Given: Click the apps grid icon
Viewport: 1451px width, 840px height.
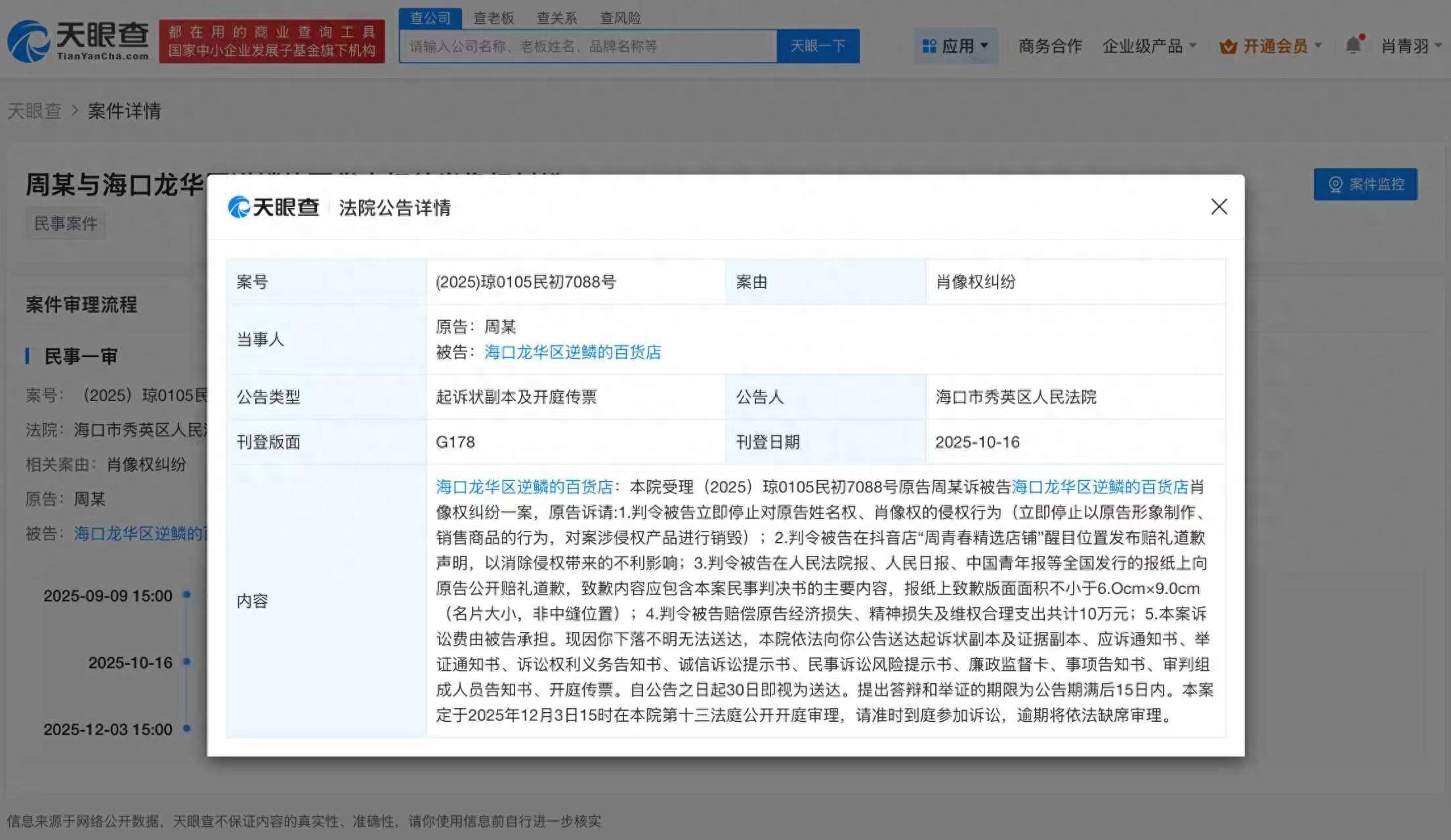Looking at the screenshot, I should (929, 46).
